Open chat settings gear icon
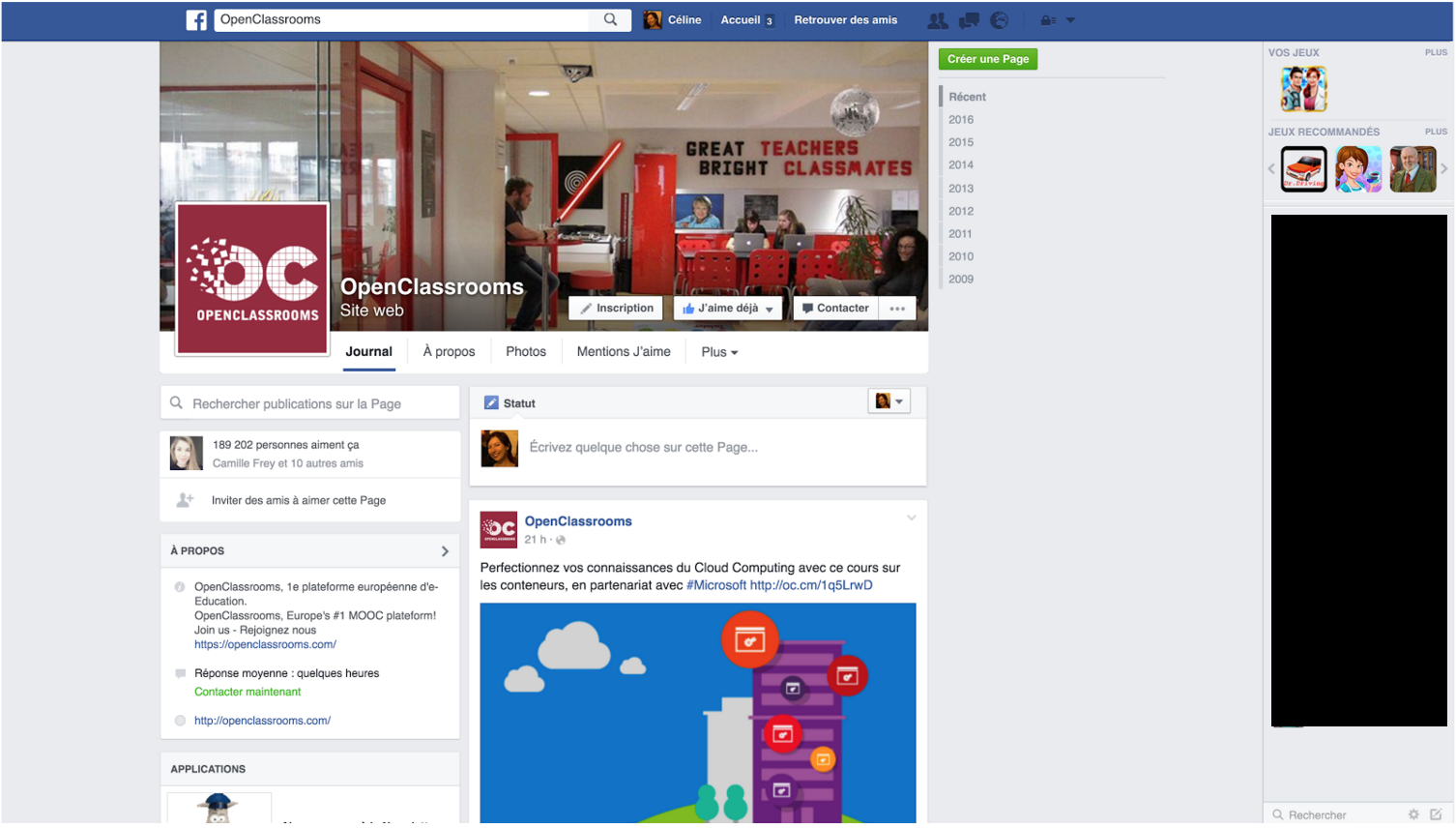Image resolution: width=1456 pixels, height=828 pixels. click(x=1413, y=815)
